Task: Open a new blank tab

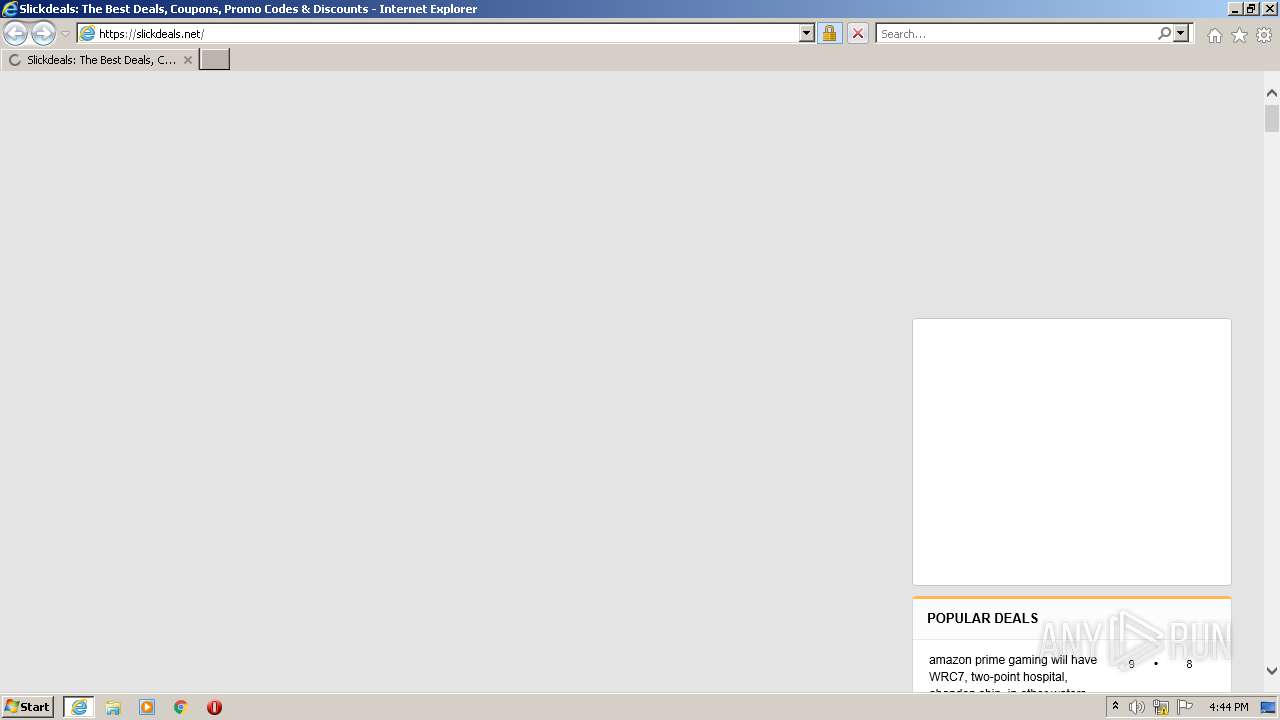Action: (x=214, y=60)
